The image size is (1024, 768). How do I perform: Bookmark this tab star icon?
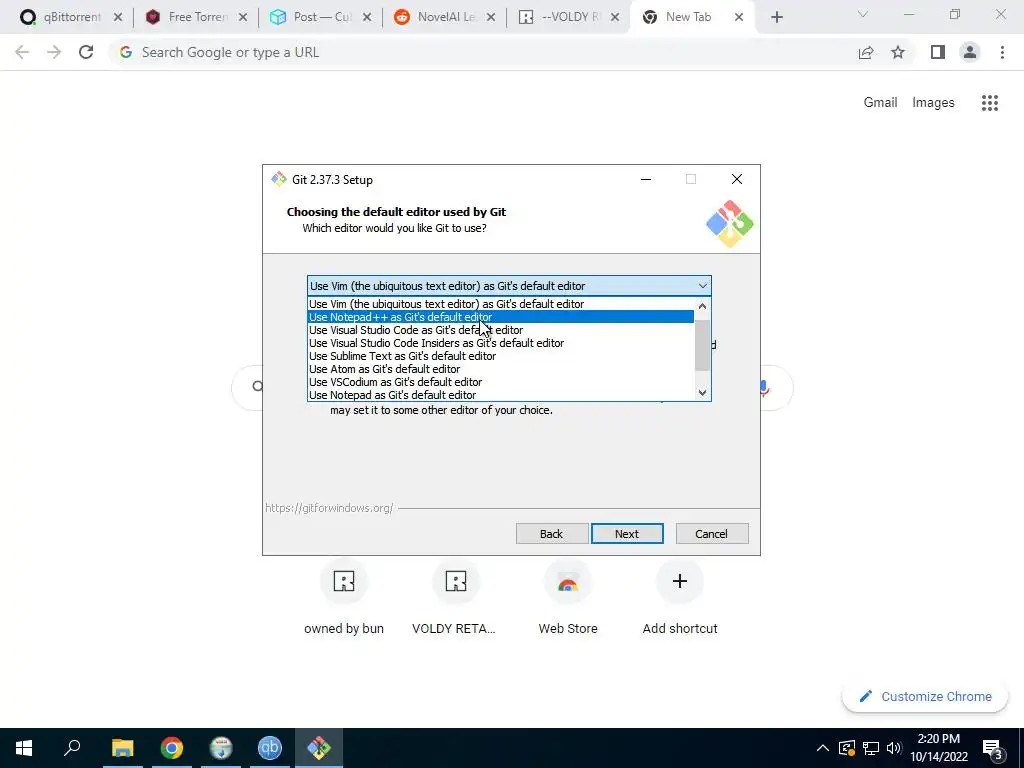coord(898,52)
